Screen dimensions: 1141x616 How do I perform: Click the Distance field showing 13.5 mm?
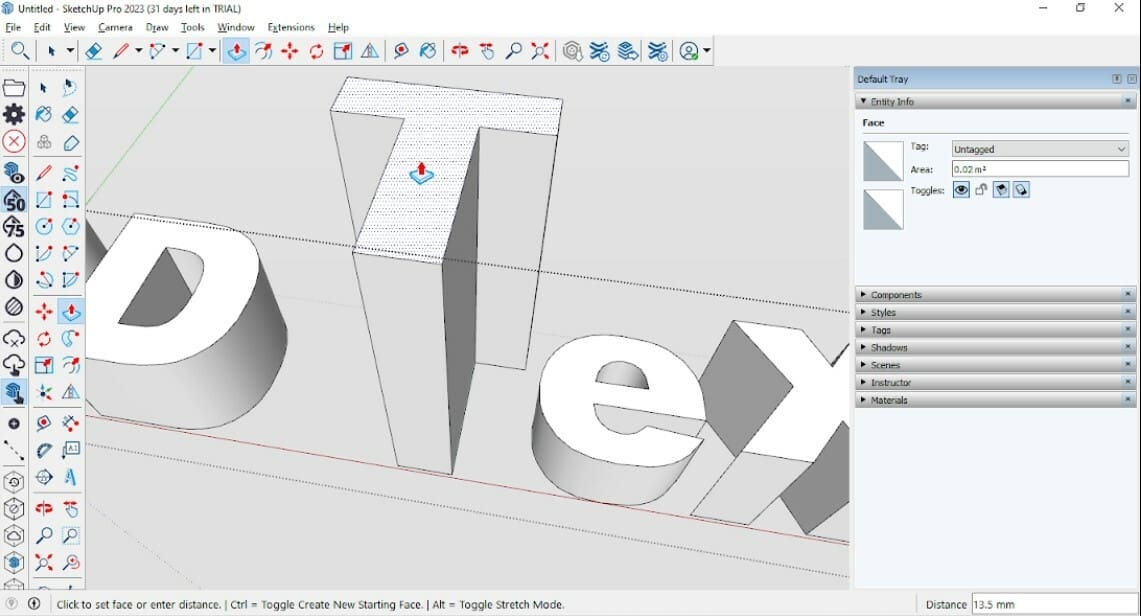coord(1054,604)
